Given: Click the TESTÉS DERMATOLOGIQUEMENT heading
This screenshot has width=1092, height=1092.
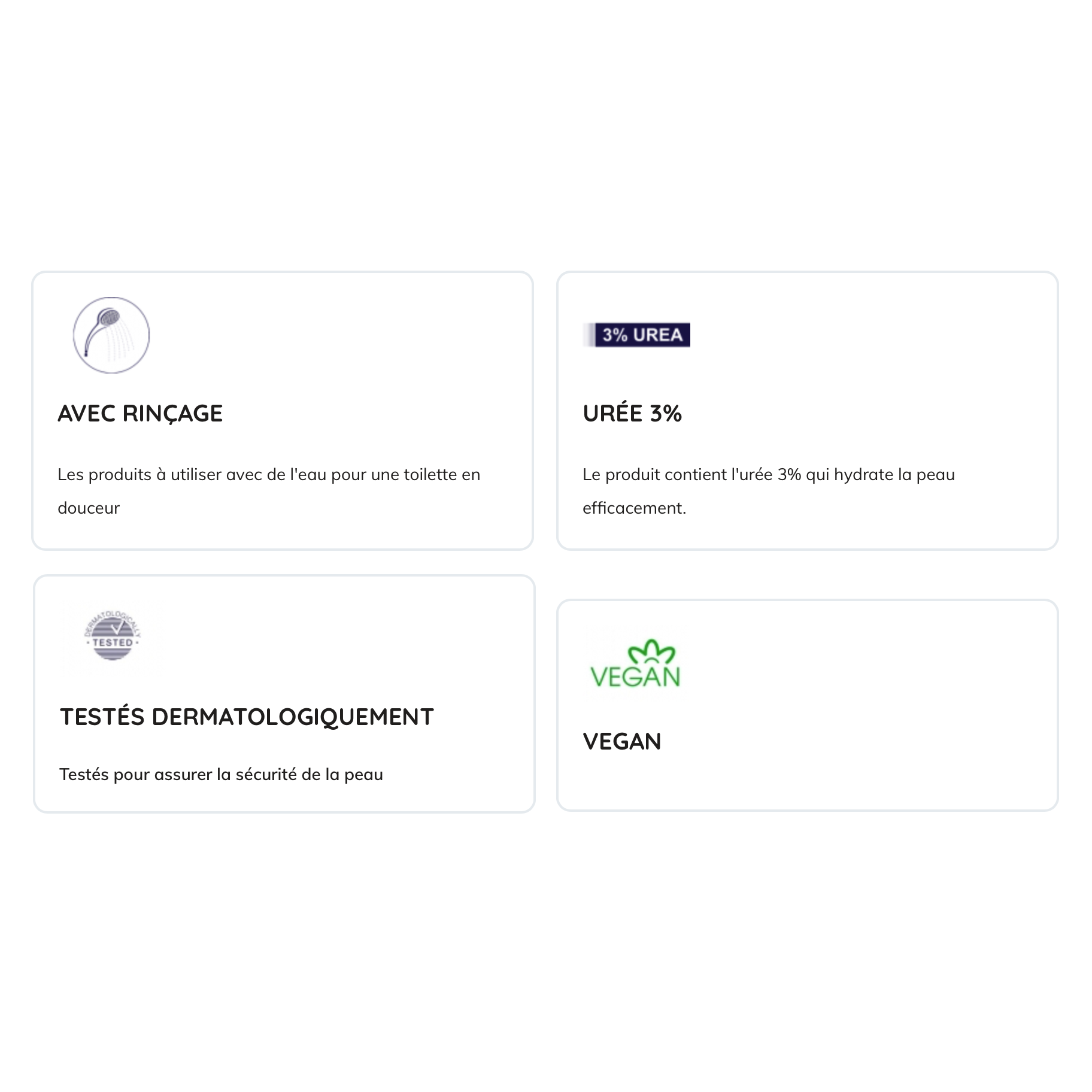Looking at the screenshot, I should [247, 717].
